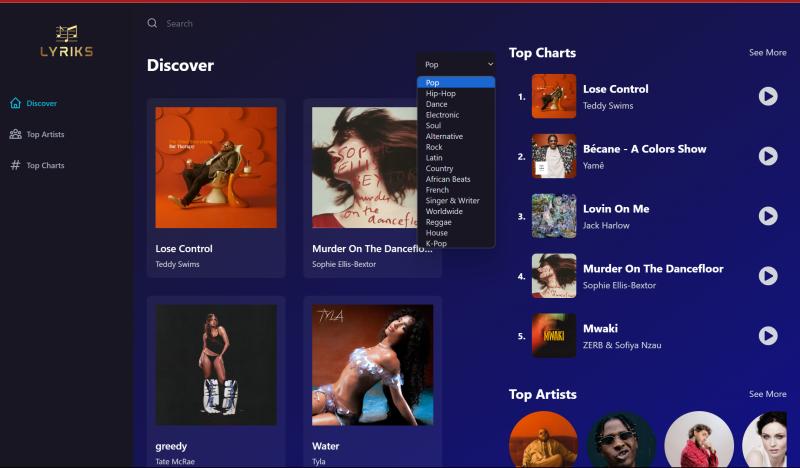Select French genre option
Screen dimensions: 800x468
click(456, 190)
